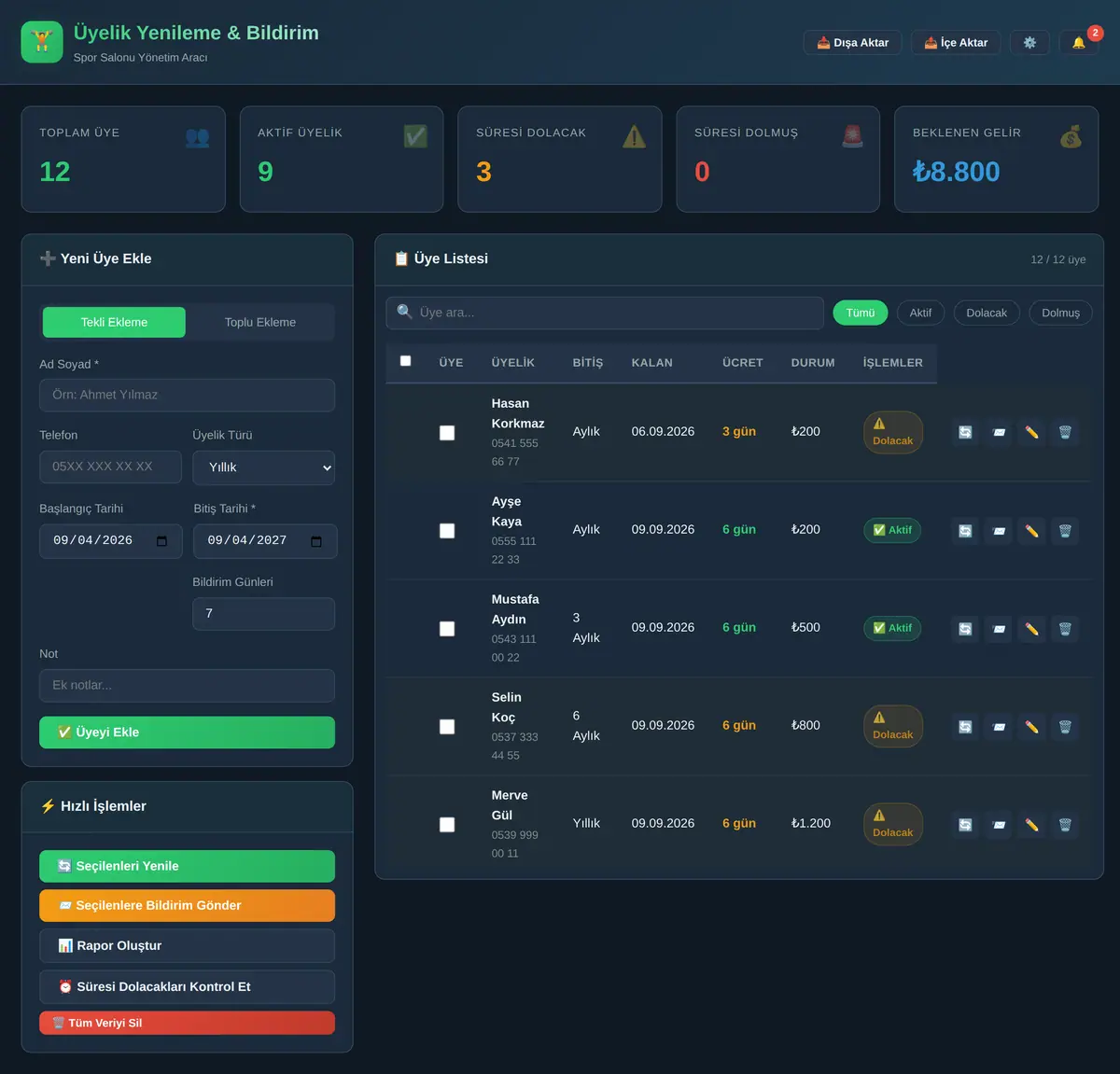Open settings with the gear icon
The image size is (1120, 1074).
coord(1029,43)
